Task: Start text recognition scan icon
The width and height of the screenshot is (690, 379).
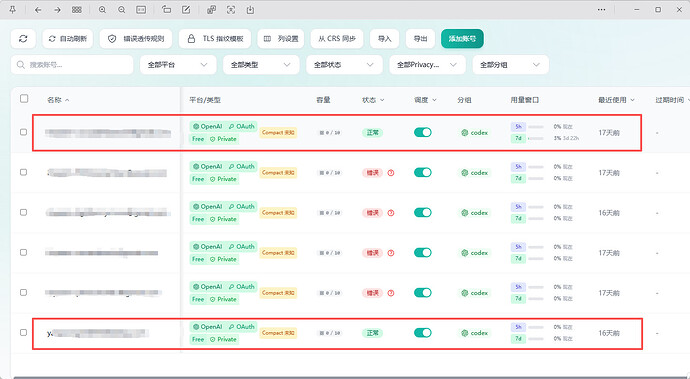Action: pyautogui.click(x=231, y=10)
